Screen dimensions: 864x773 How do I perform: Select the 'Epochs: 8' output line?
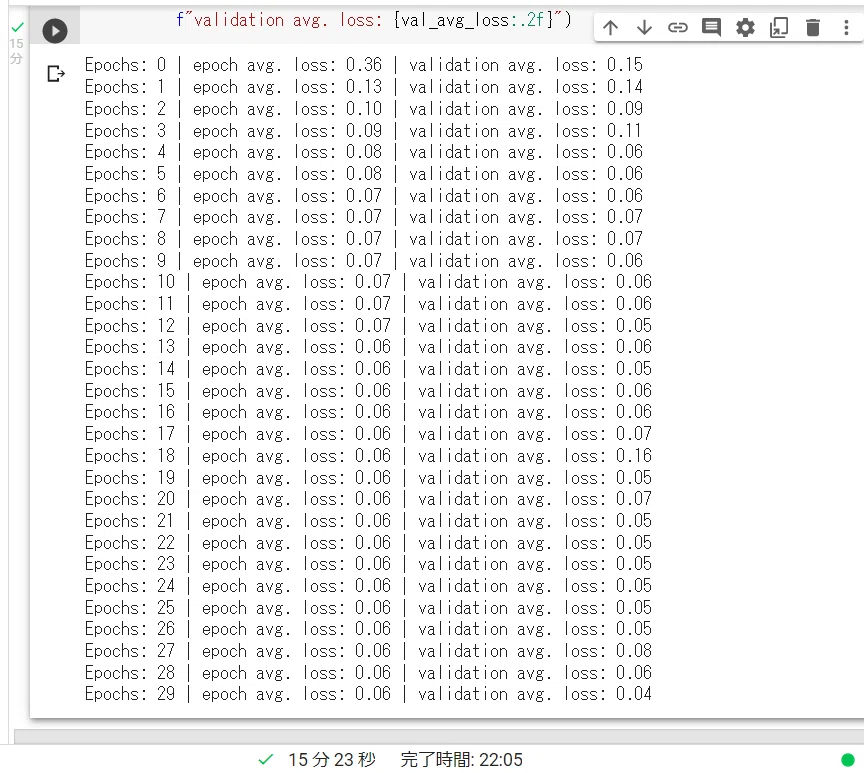coord(364,239)
